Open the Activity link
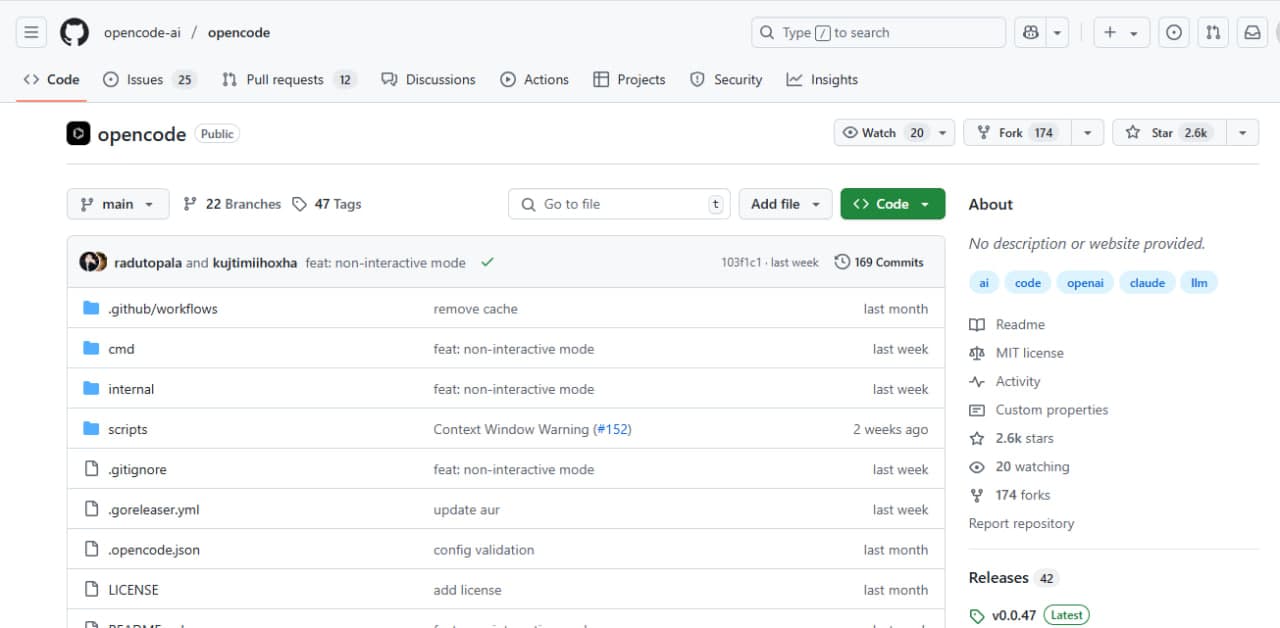 point(1005,382)
